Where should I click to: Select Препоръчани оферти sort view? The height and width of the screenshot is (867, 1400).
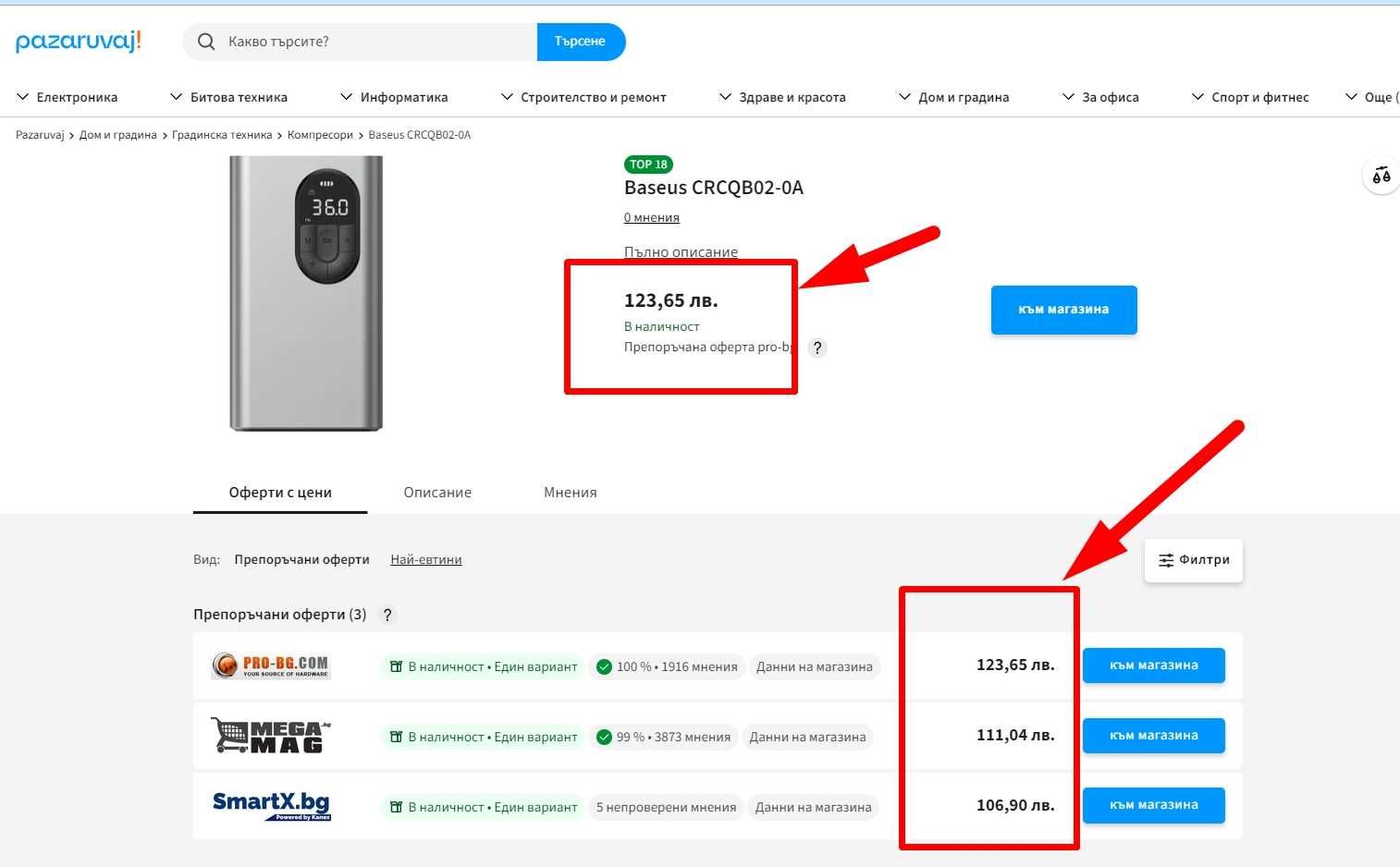(x=301, y=559)
